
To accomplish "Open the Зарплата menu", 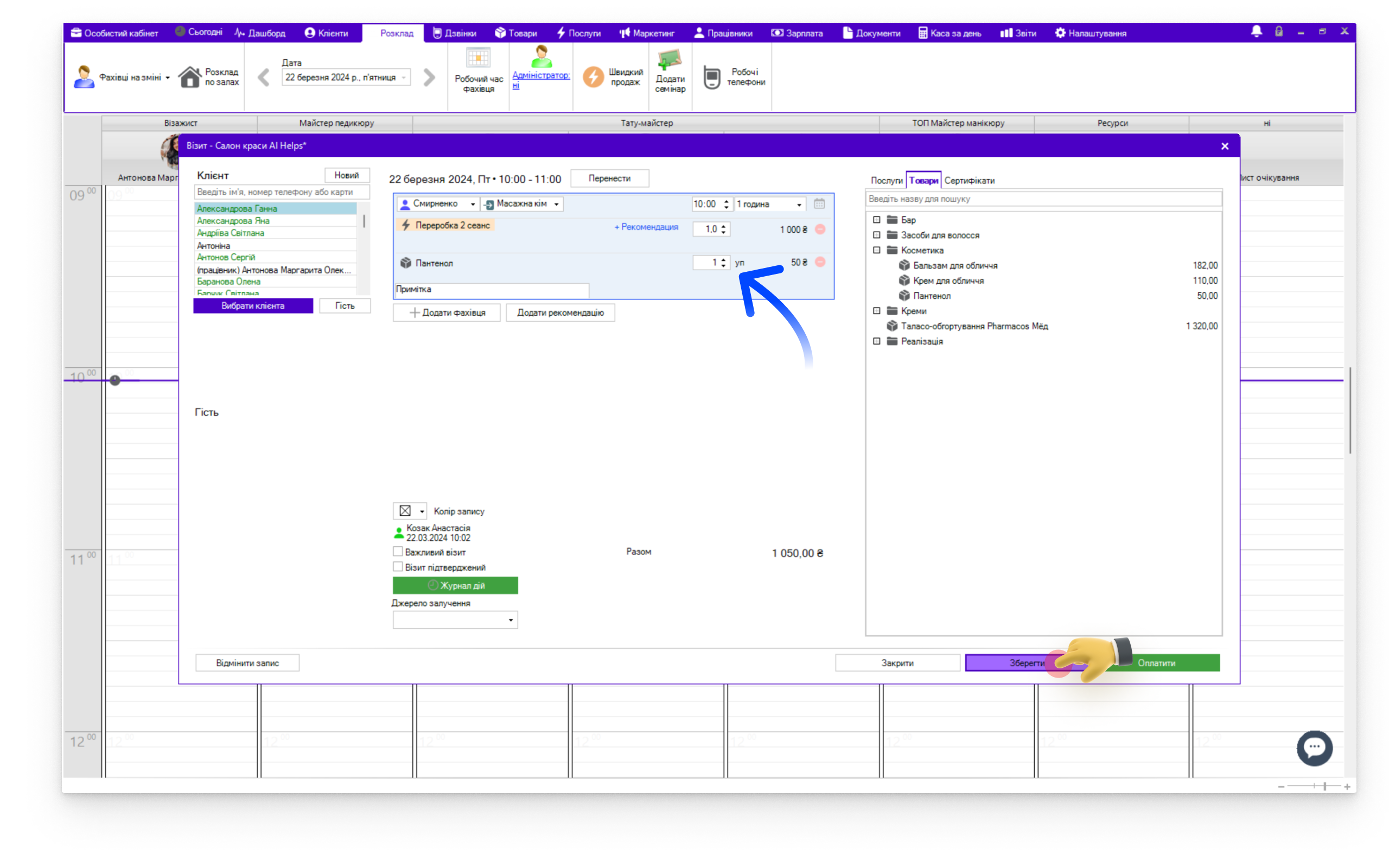I will pos(797,33).
